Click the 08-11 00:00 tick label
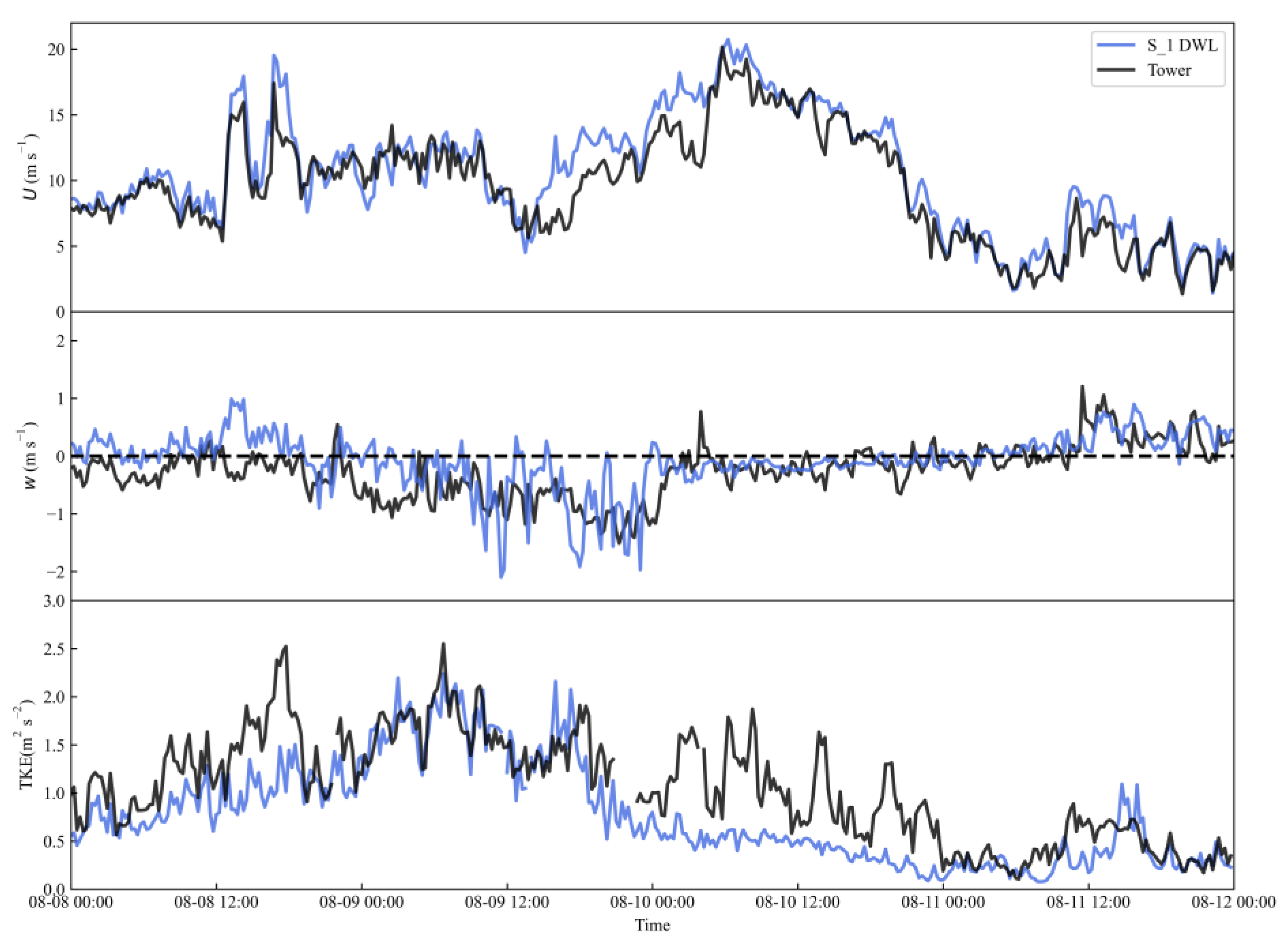The height and width of the screenshot is (948, 1288). click(943, 902)
